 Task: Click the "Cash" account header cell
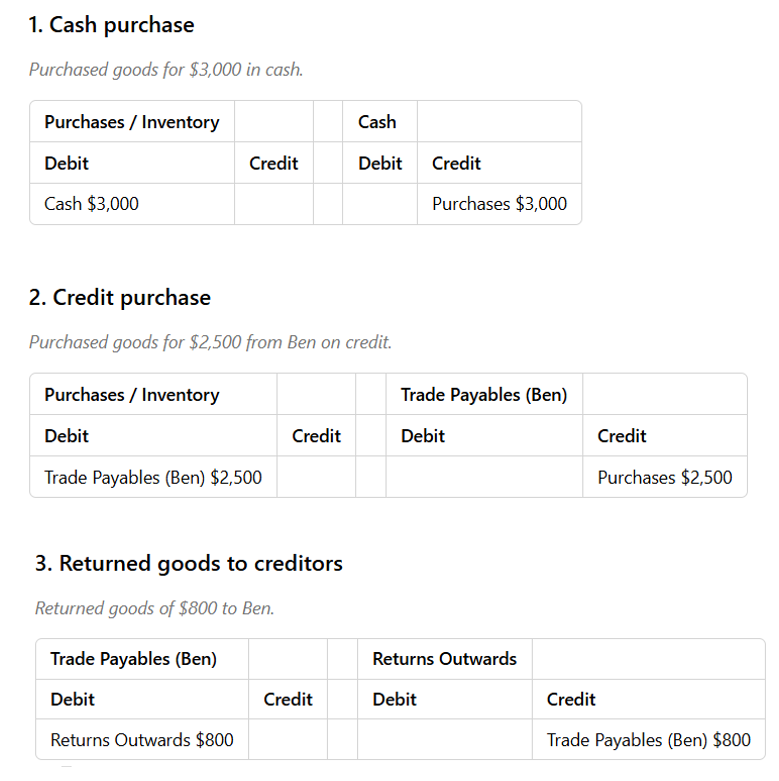point(377,122)
